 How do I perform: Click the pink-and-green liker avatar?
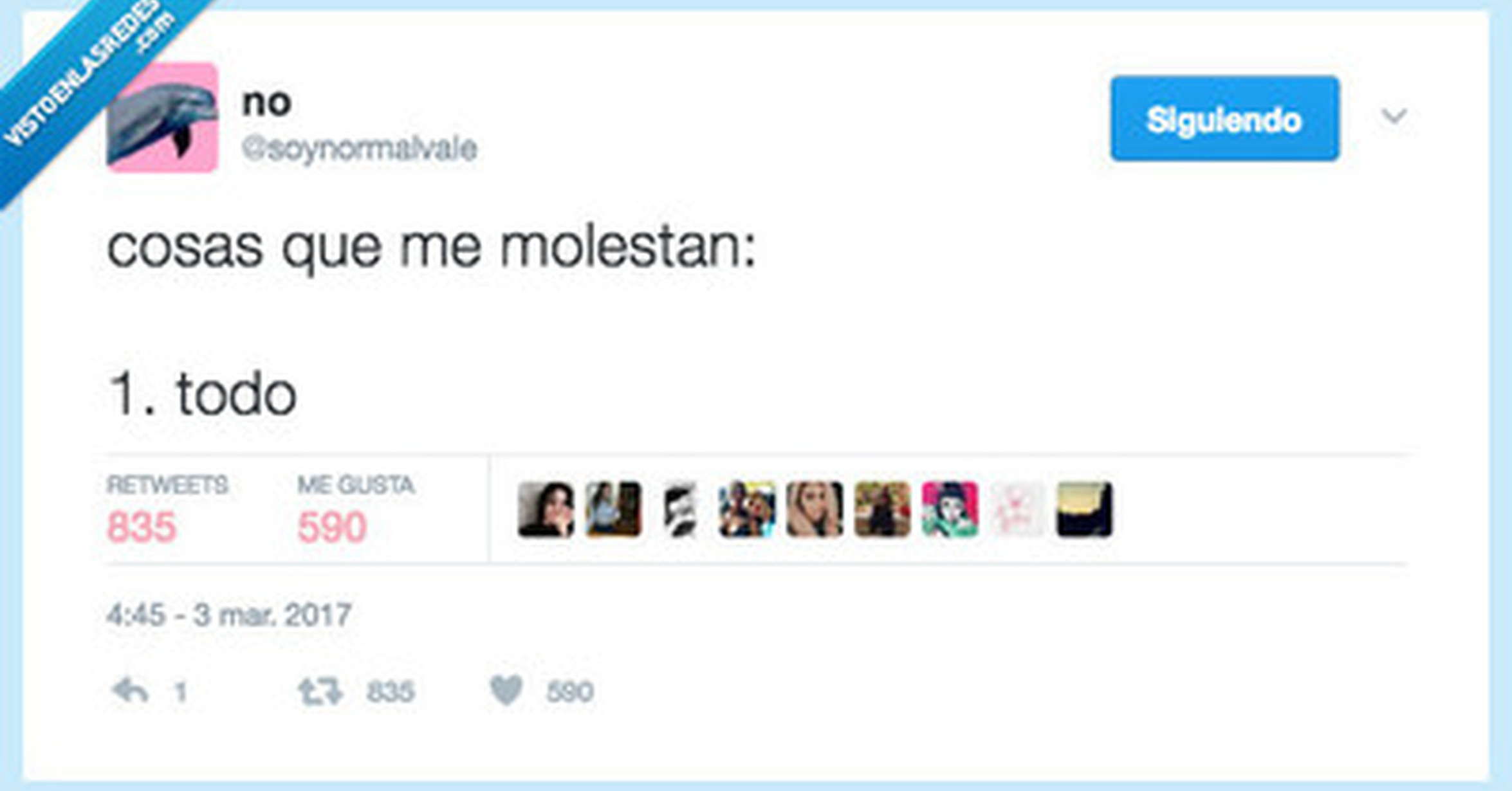950,509
